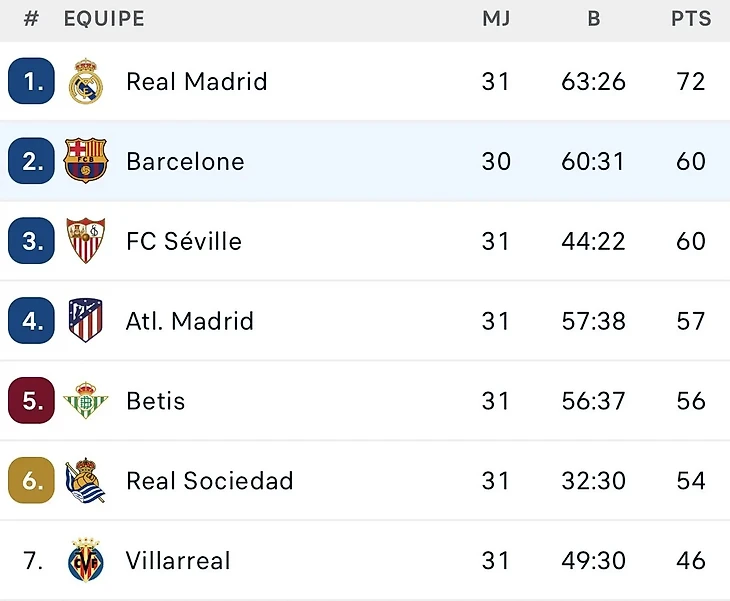The image size is (730, 601).
Task: Sort table by MJ column header
Action: [x=496, y=19]
